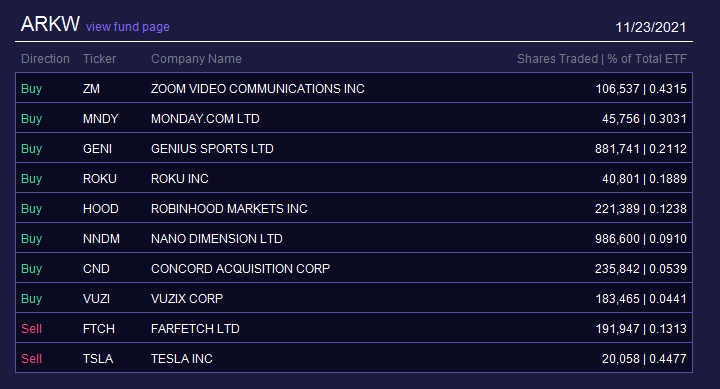Viewport: 720px width, 389px height.
Task: Click FARFETCH LTD company name
Action: coord(195,329)
